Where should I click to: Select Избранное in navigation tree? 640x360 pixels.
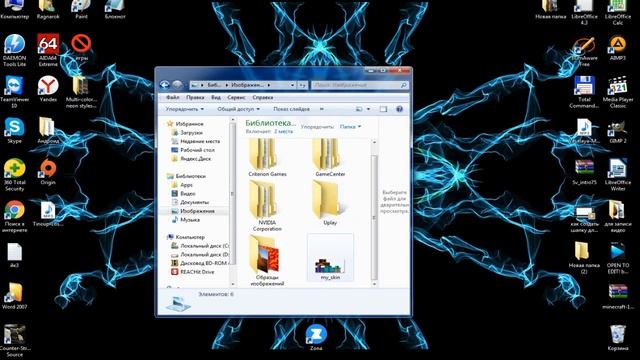coord(189,124)
